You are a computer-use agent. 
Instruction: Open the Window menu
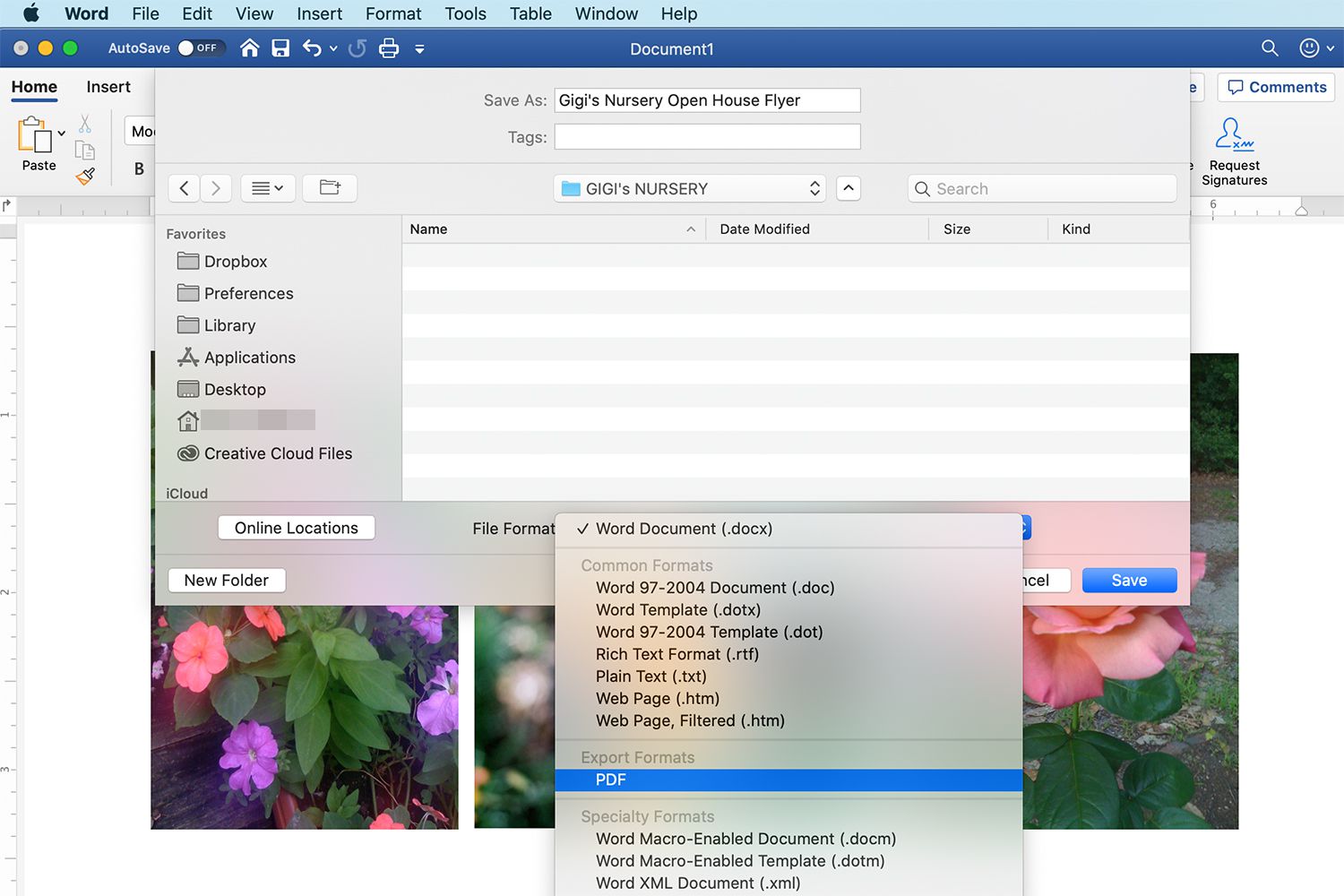tap(607, 13)
